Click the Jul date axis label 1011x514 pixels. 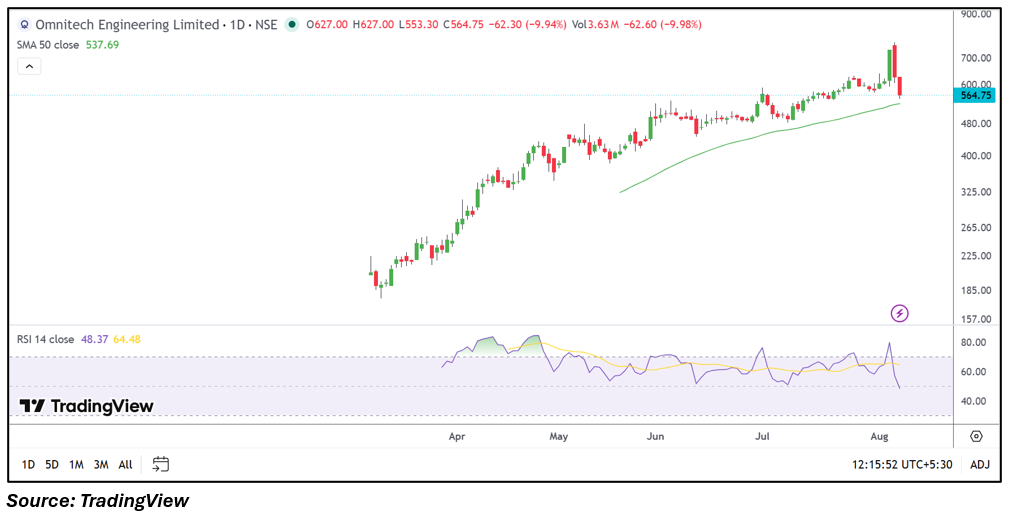pos(763,437)
